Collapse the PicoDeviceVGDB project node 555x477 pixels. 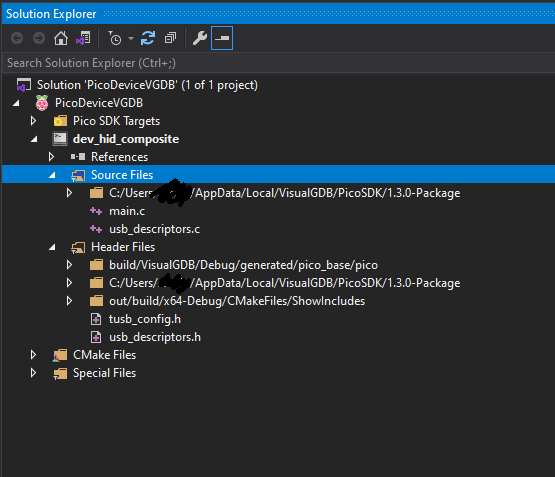point(16,103)
